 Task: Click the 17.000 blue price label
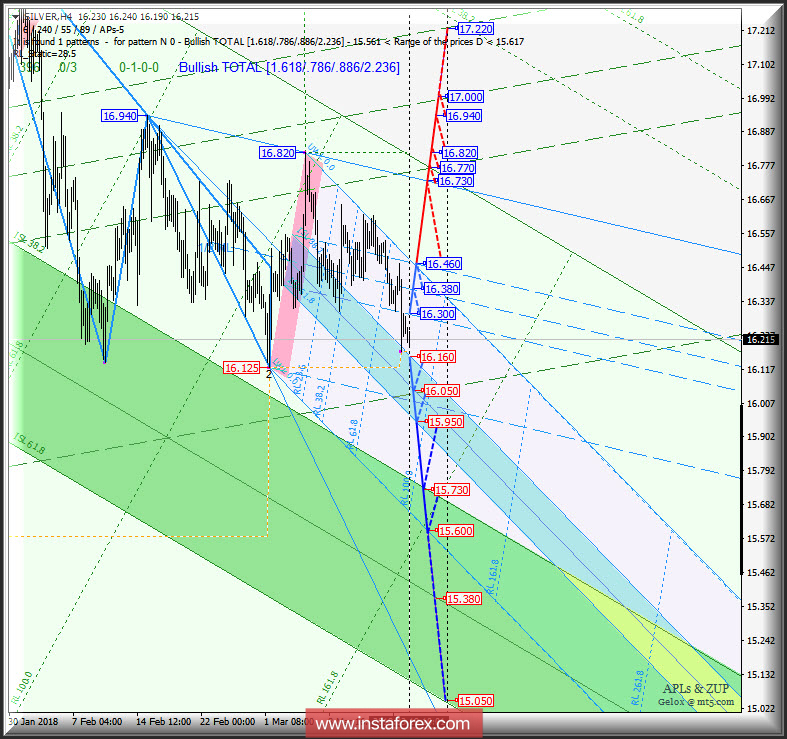click(466, 97)
